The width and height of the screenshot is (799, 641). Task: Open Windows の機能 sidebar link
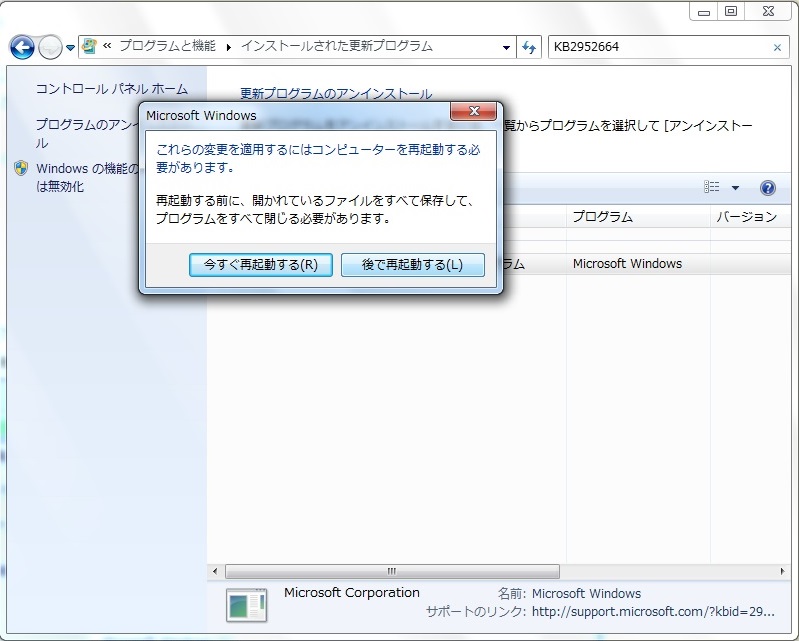(87, 177)
